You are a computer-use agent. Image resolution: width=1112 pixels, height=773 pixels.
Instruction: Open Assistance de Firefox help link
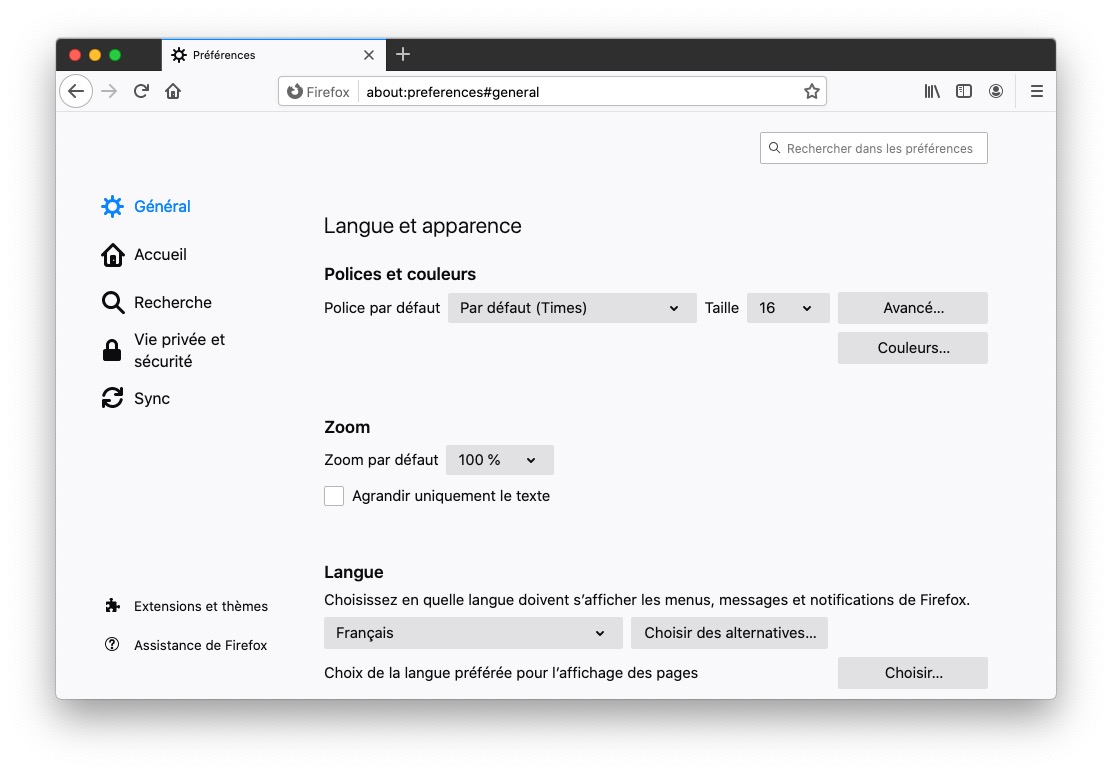[186, 645]
